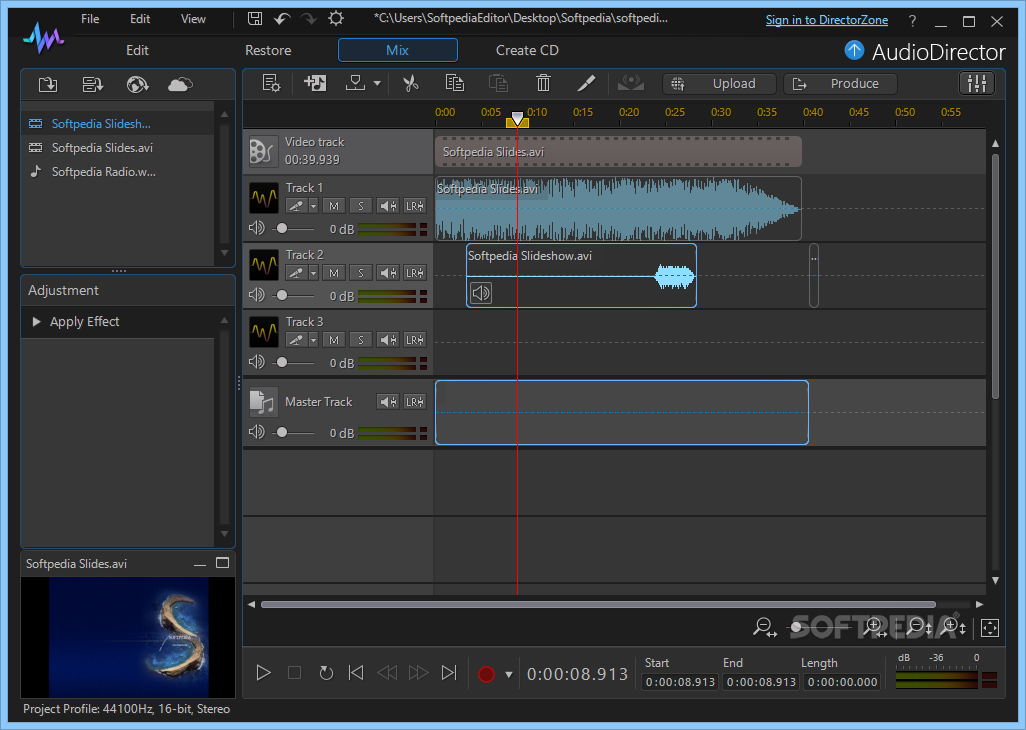Open dropdown arrow beside the download toolbar icon
Screen dimensions: 1026x730
[x=377, y=83]
